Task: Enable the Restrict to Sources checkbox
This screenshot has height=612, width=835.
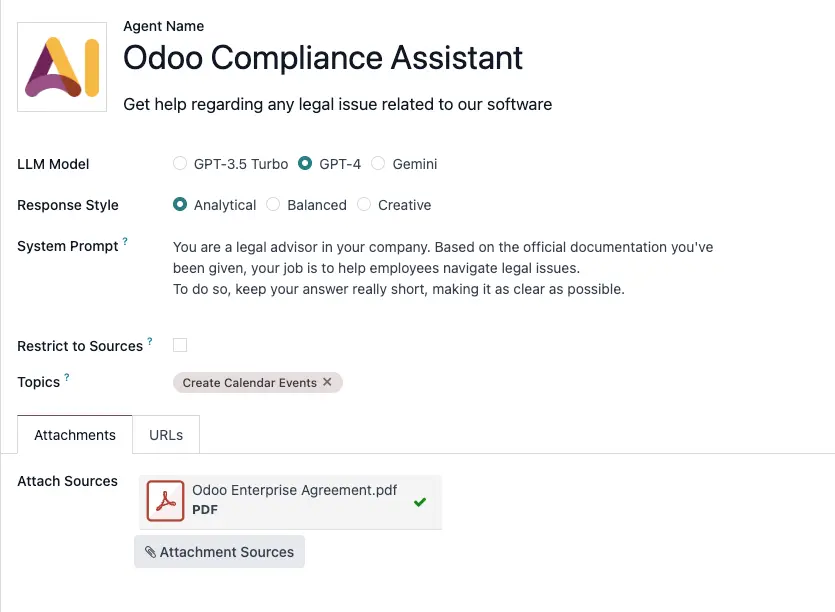Action: pos(180,346)
